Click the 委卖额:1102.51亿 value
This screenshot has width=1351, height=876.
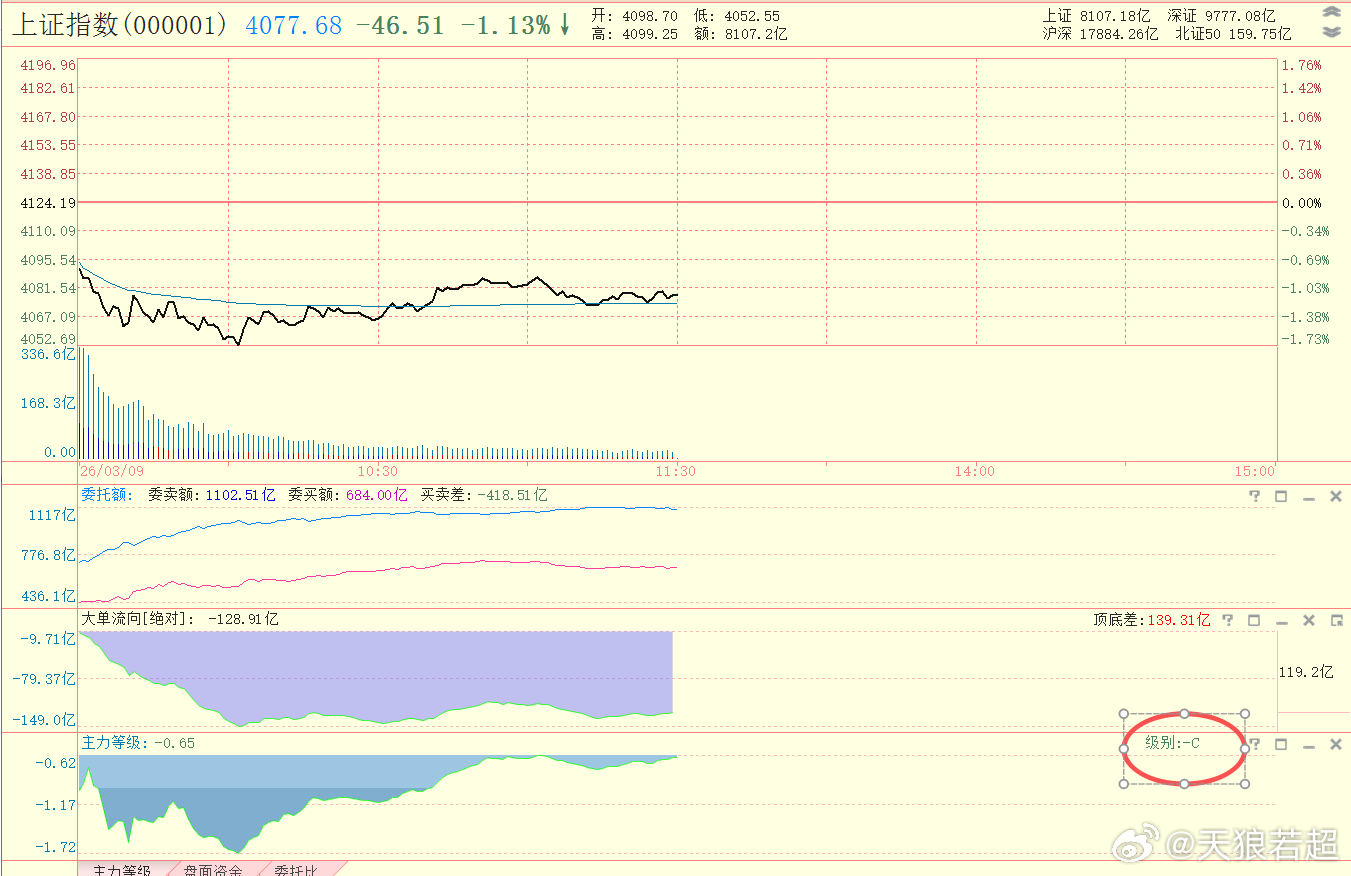tap(211, 495)
